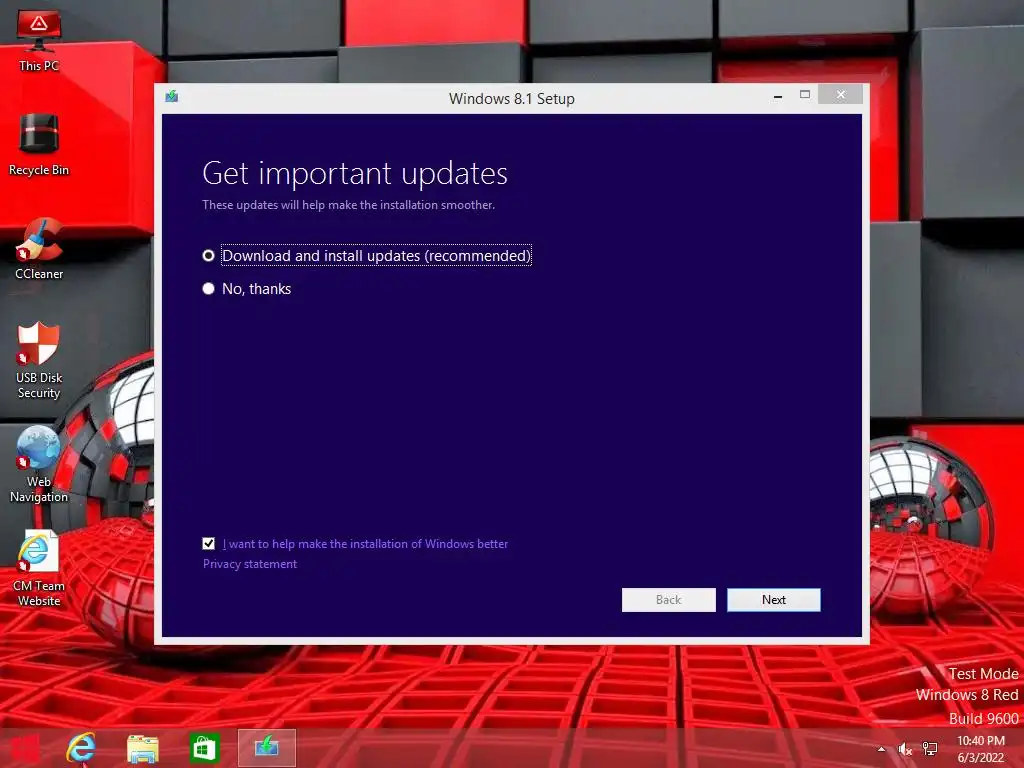This screenshot has height=768, width=1024.
Task: Click the Back button
Action: (668, 600)
